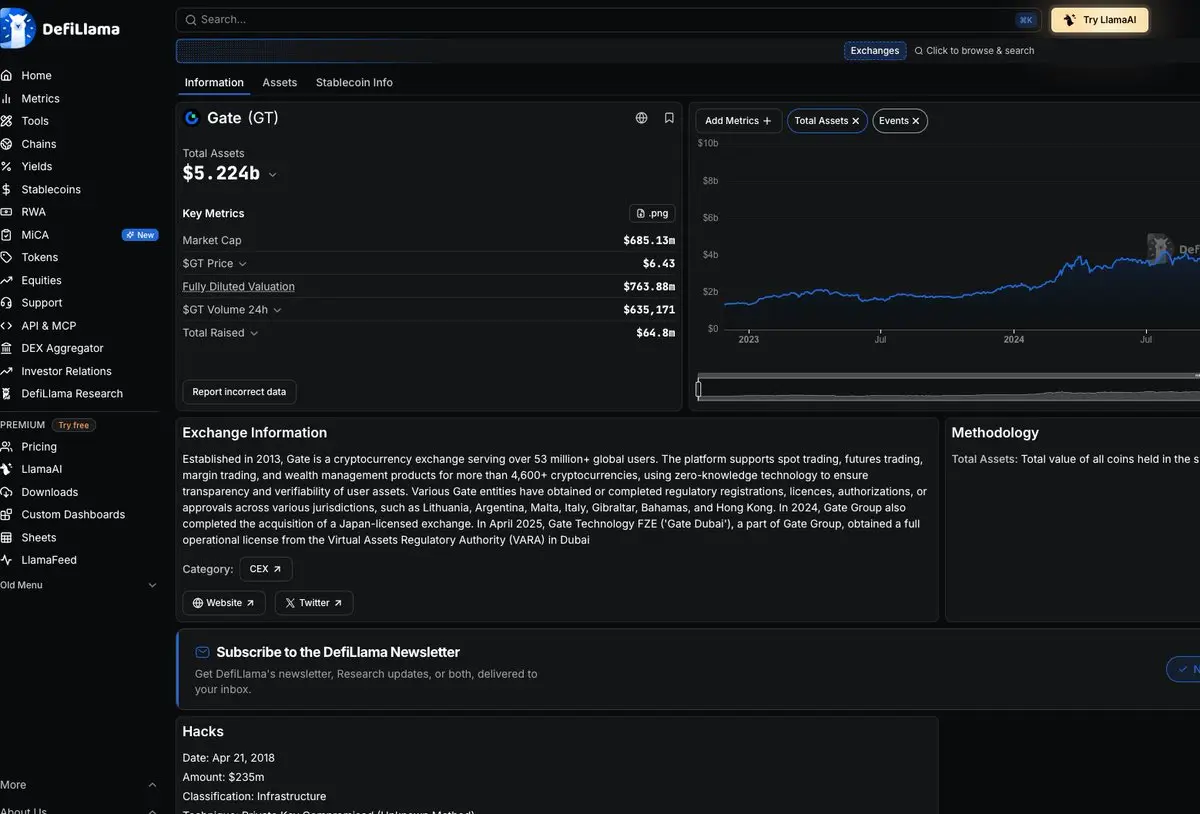Image resolution: width=1200 pixels, height=814 pixels.
Task: Open Equities in the sidebar
Action: [41, 280]
